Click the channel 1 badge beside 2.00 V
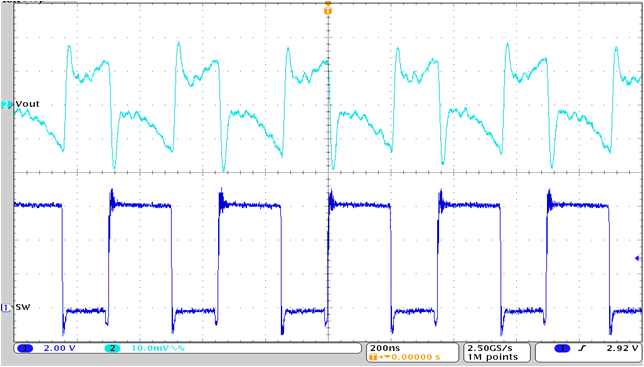 [x=25, y=349]
